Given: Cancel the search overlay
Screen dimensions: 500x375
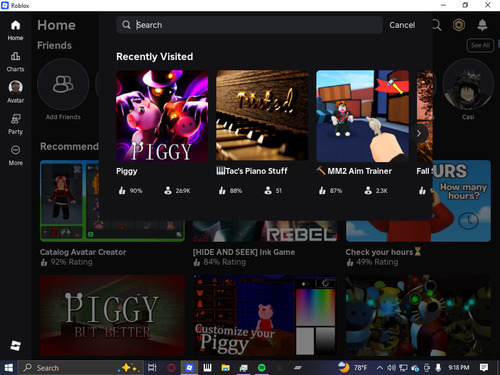Looking at the screenshot, I should click(x=402, y=25).
